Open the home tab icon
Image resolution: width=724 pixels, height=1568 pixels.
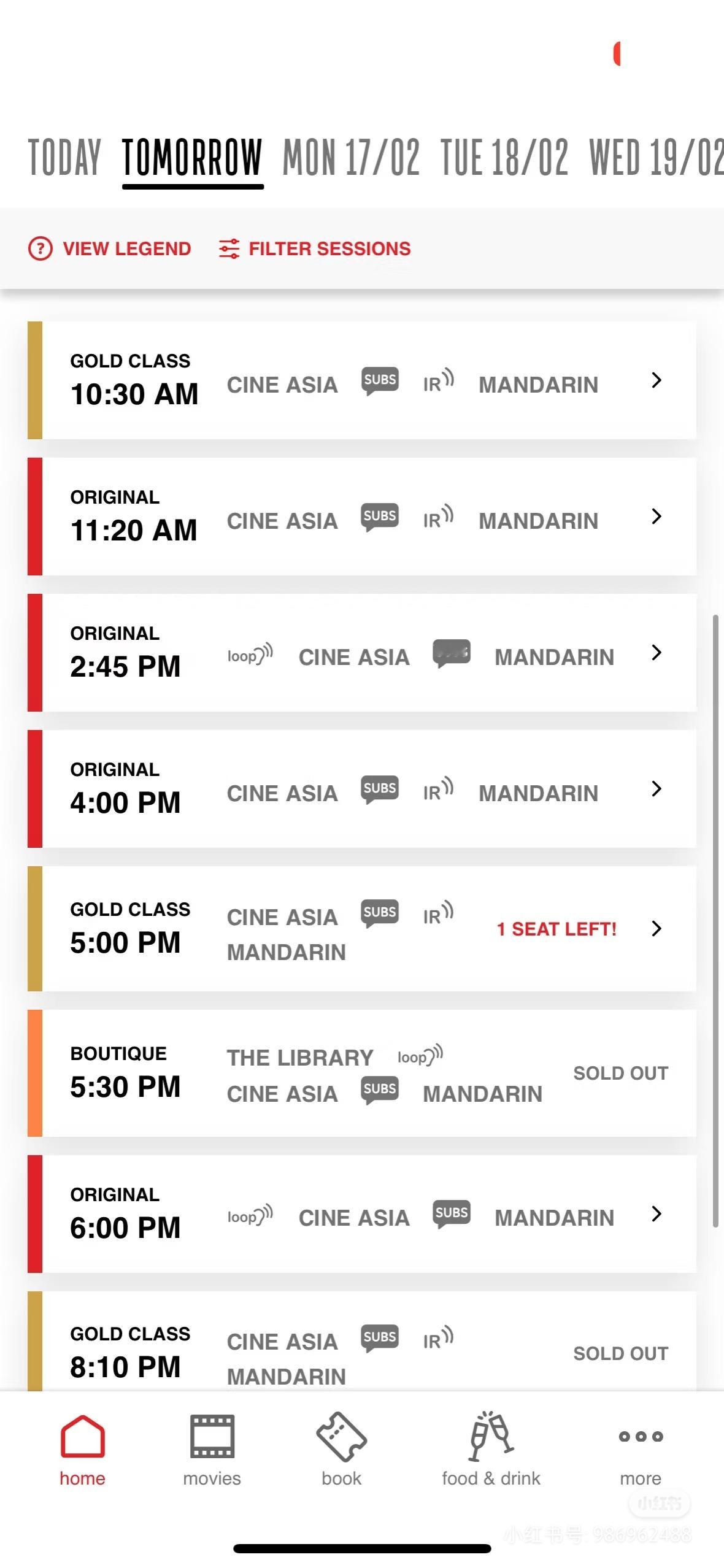[82, 1436]
